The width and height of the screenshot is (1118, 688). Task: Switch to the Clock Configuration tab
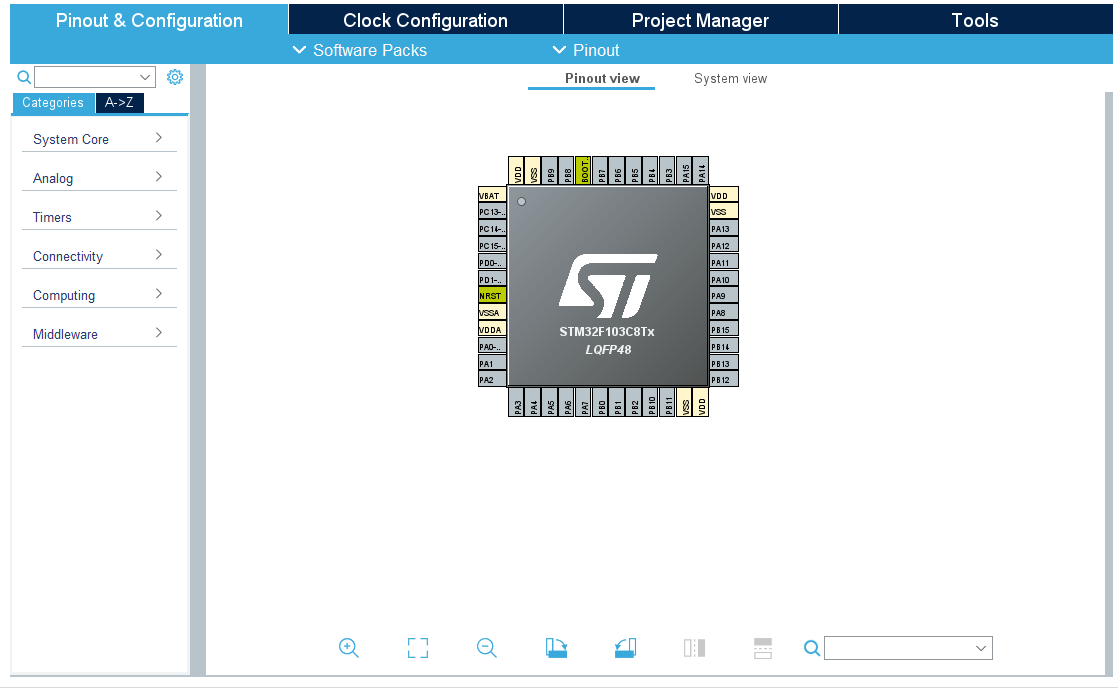click(x=425, y=20)
